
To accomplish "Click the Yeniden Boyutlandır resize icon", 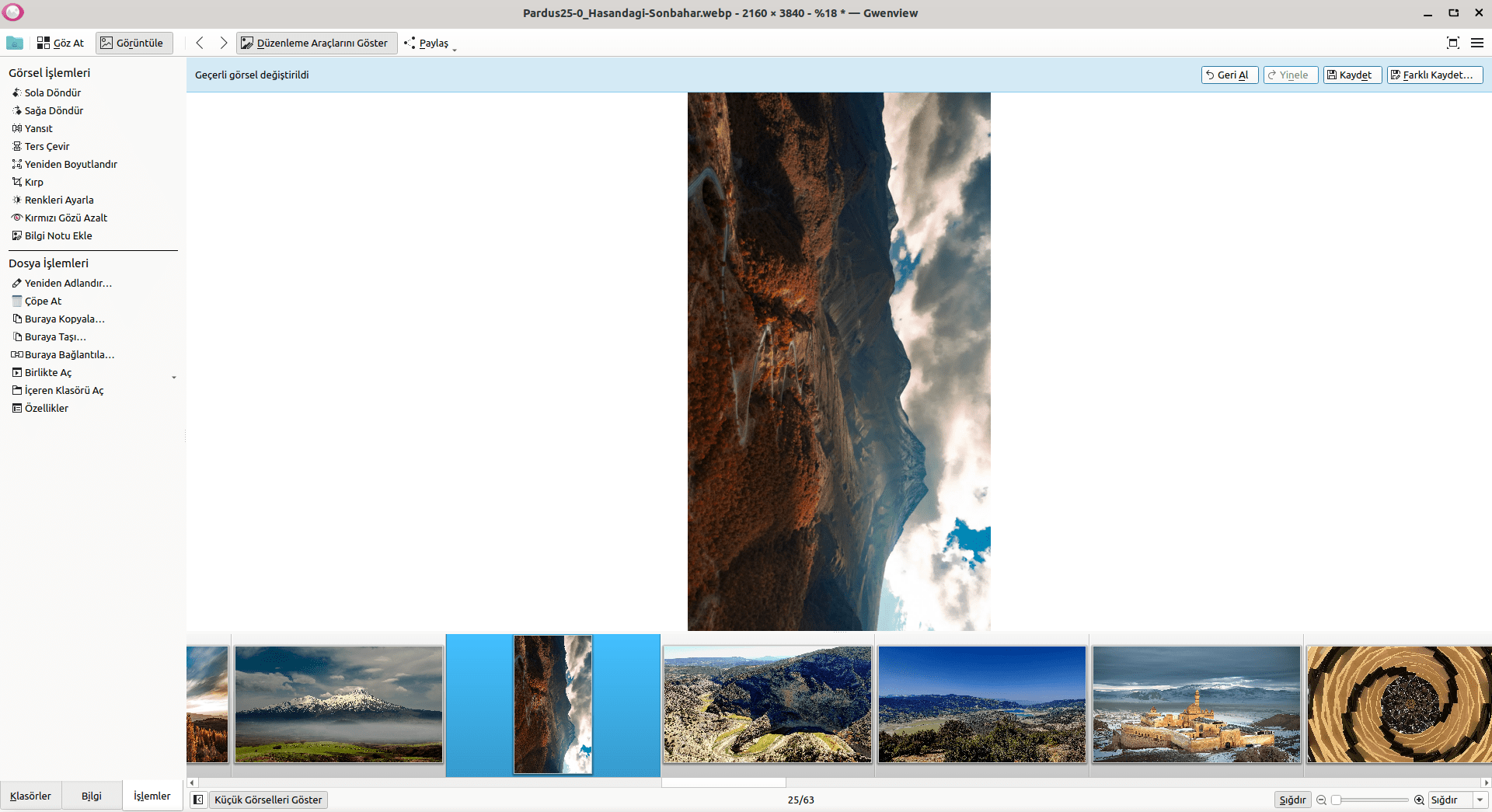I will [x=17, y=164].
